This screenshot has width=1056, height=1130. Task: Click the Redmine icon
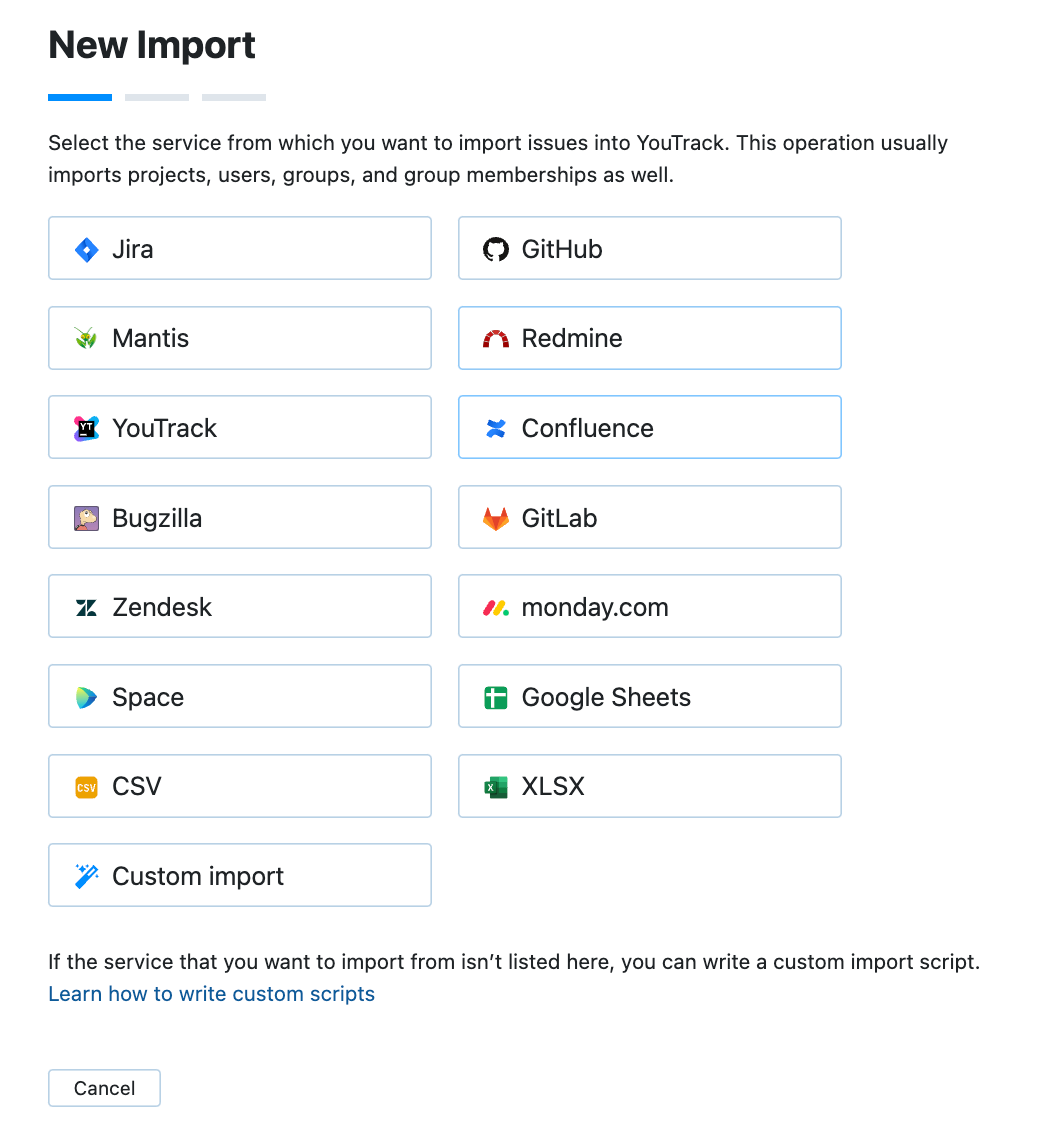[497, 337]
